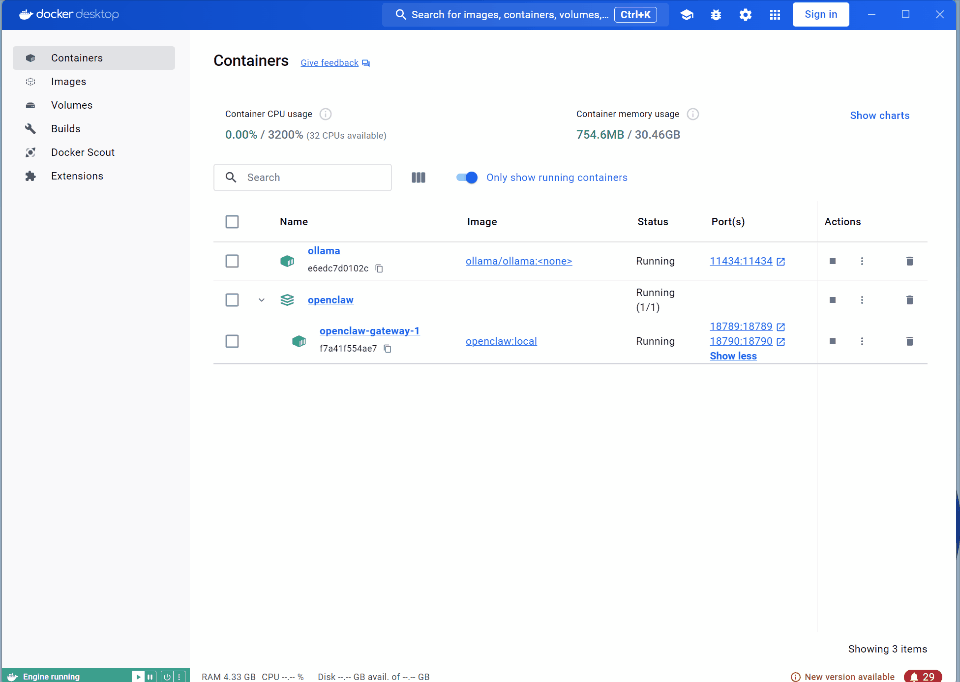This screenshot has width=960, height=682.
Task: Stop the ollama container
Action: click(x=833, y=261)
